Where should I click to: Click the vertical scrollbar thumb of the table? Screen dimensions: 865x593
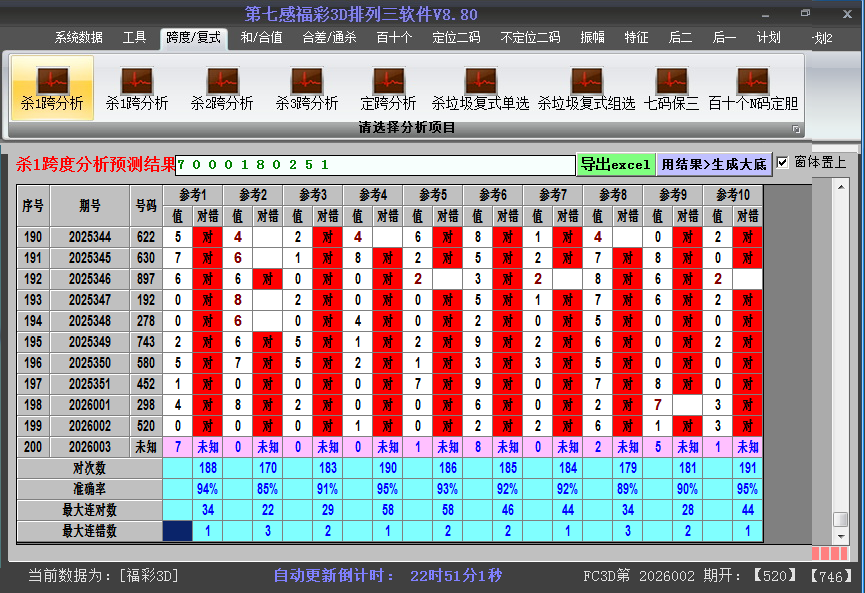840,519
